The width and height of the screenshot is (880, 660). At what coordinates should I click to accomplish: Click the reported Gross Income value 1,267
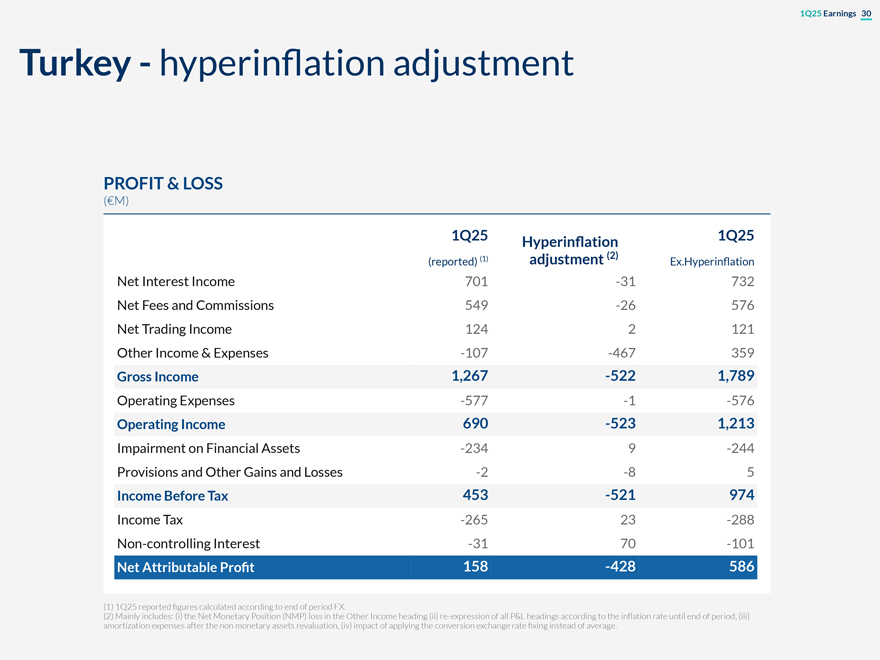(470, 375)
